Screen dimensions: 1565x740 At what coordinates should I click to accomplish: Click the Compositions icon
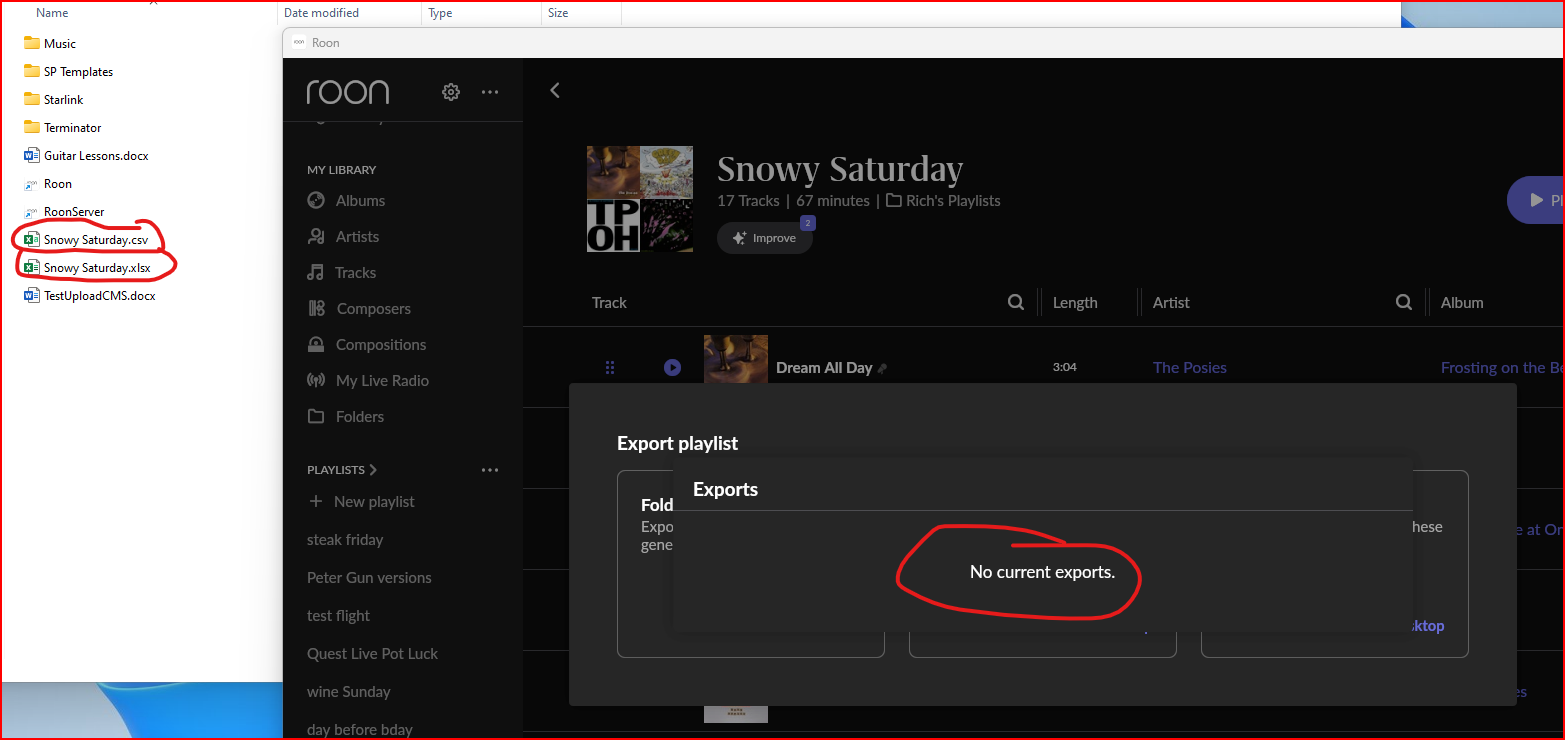click(316, 344)
